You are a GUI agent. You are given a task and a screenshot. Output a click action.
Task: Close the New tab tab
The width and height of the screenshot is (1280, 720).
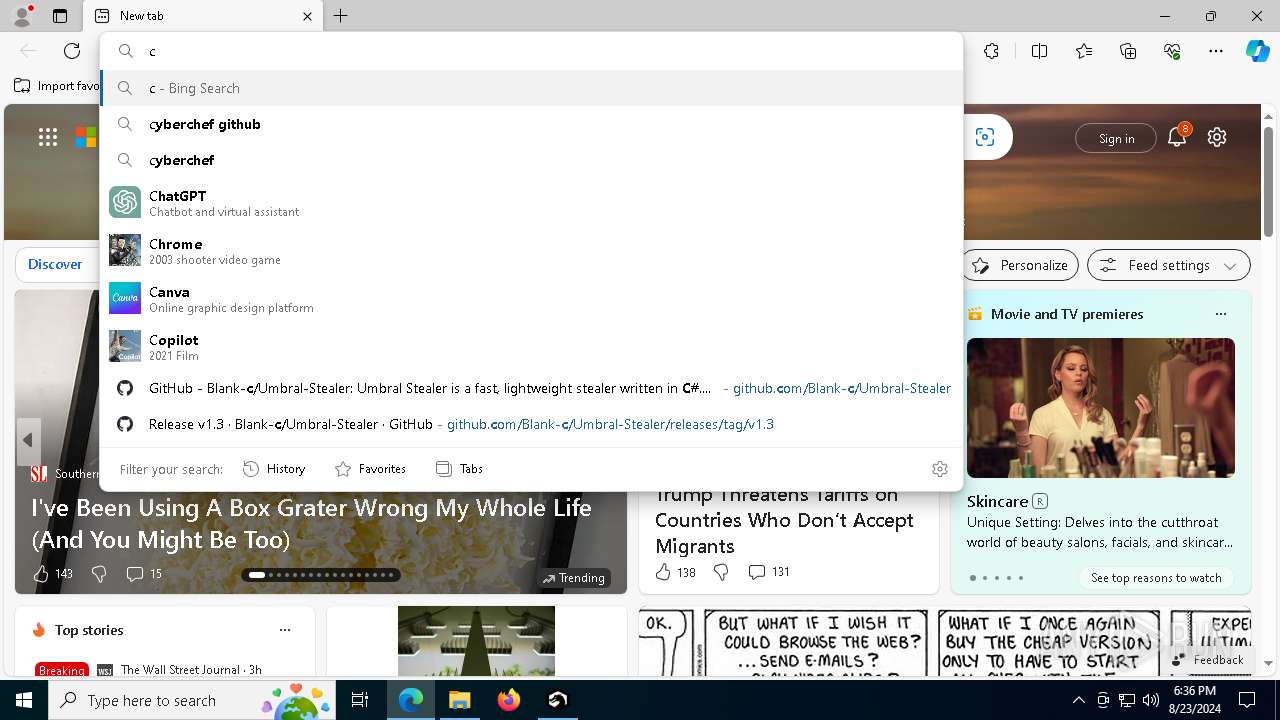pos(307,16)
